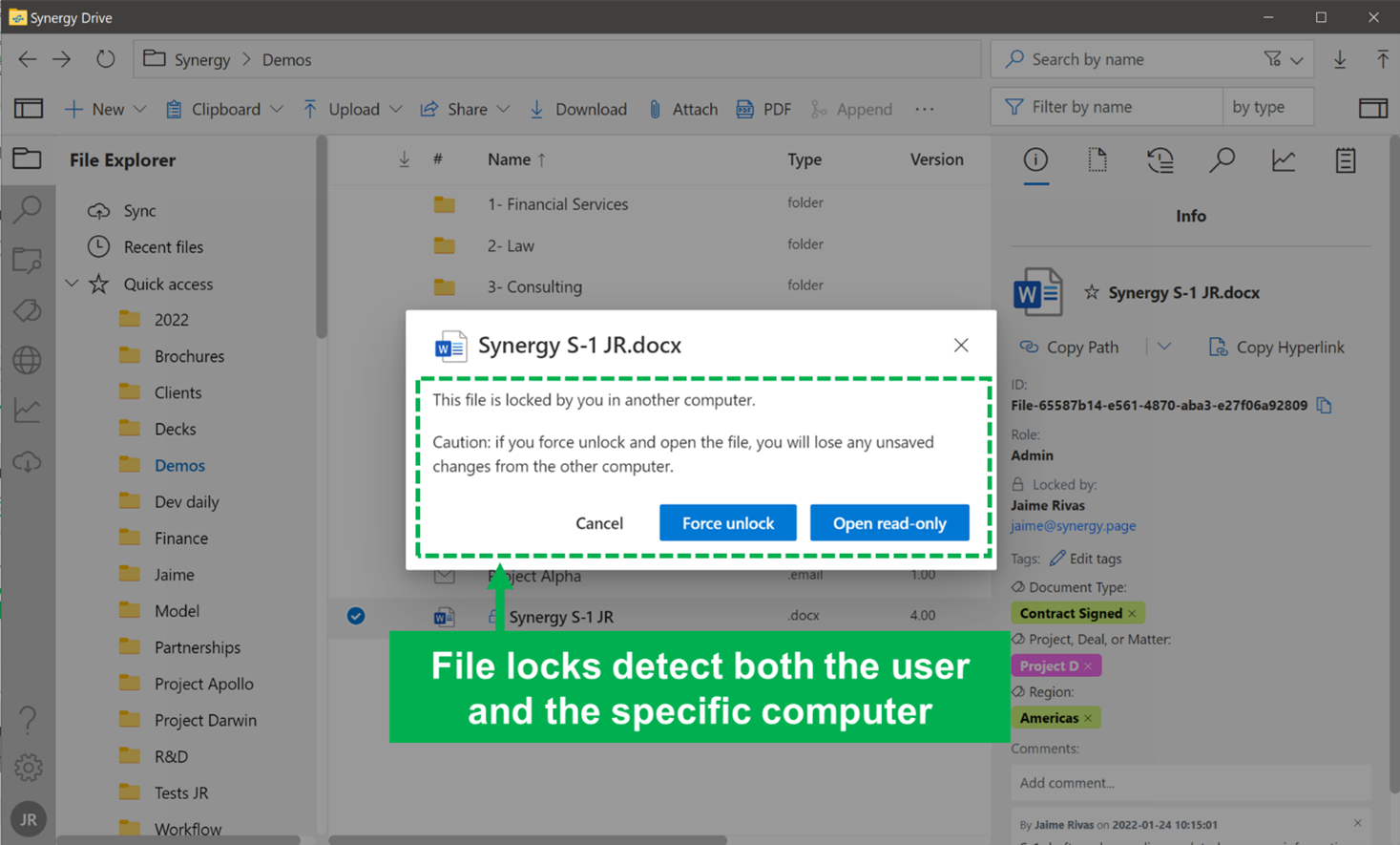Click the Attach toolbar button
The image size is (1400, 845).
[682, 109]
